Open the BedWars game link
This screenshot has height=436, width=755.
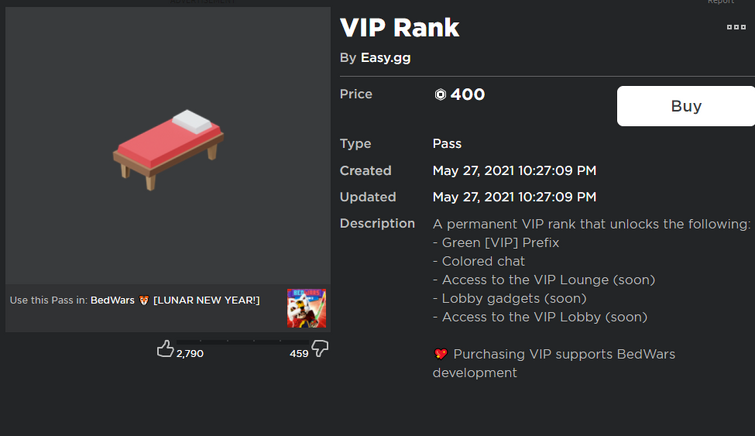pos(113,300)
